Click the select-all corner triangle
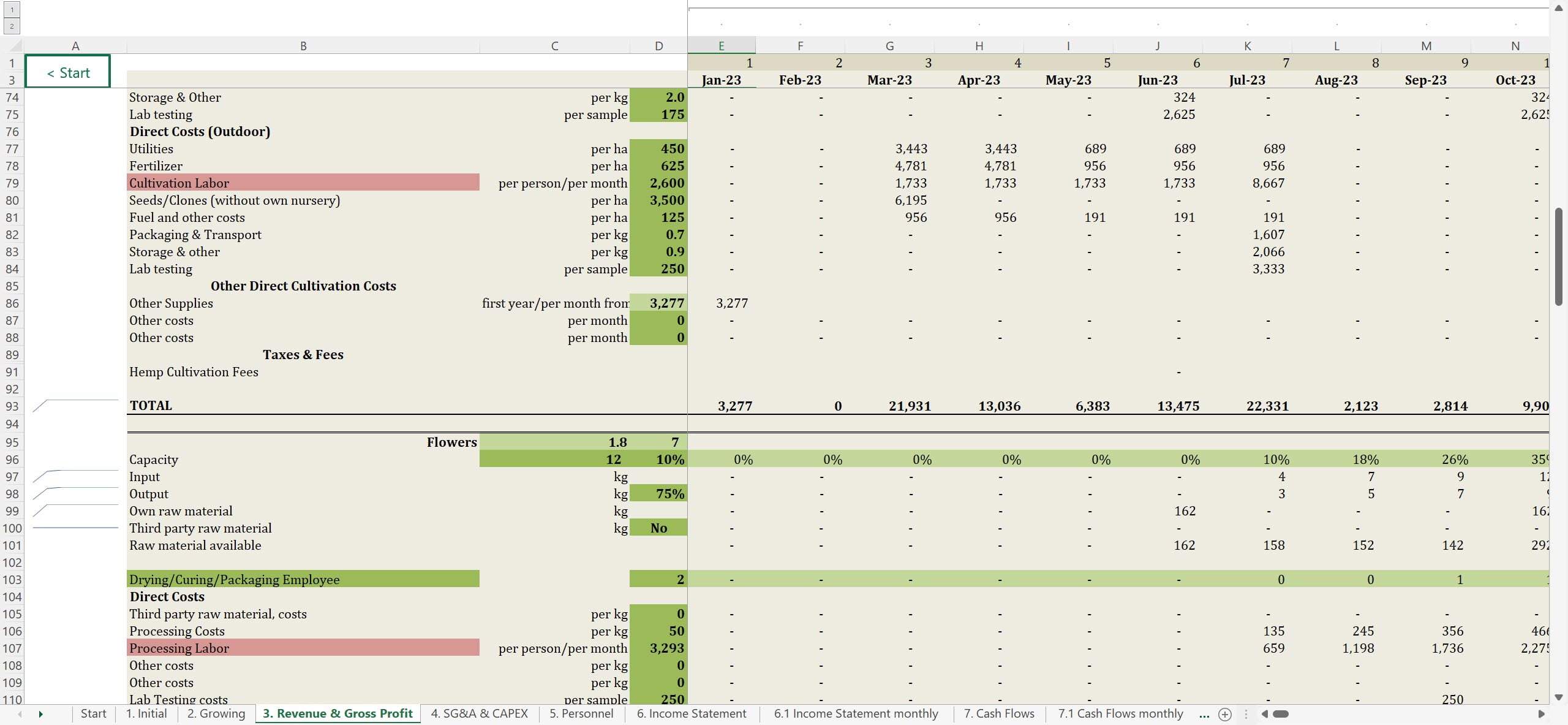The height and width of the screenshot is (725, 1568). pyautogui.click(x=15, y=46)
